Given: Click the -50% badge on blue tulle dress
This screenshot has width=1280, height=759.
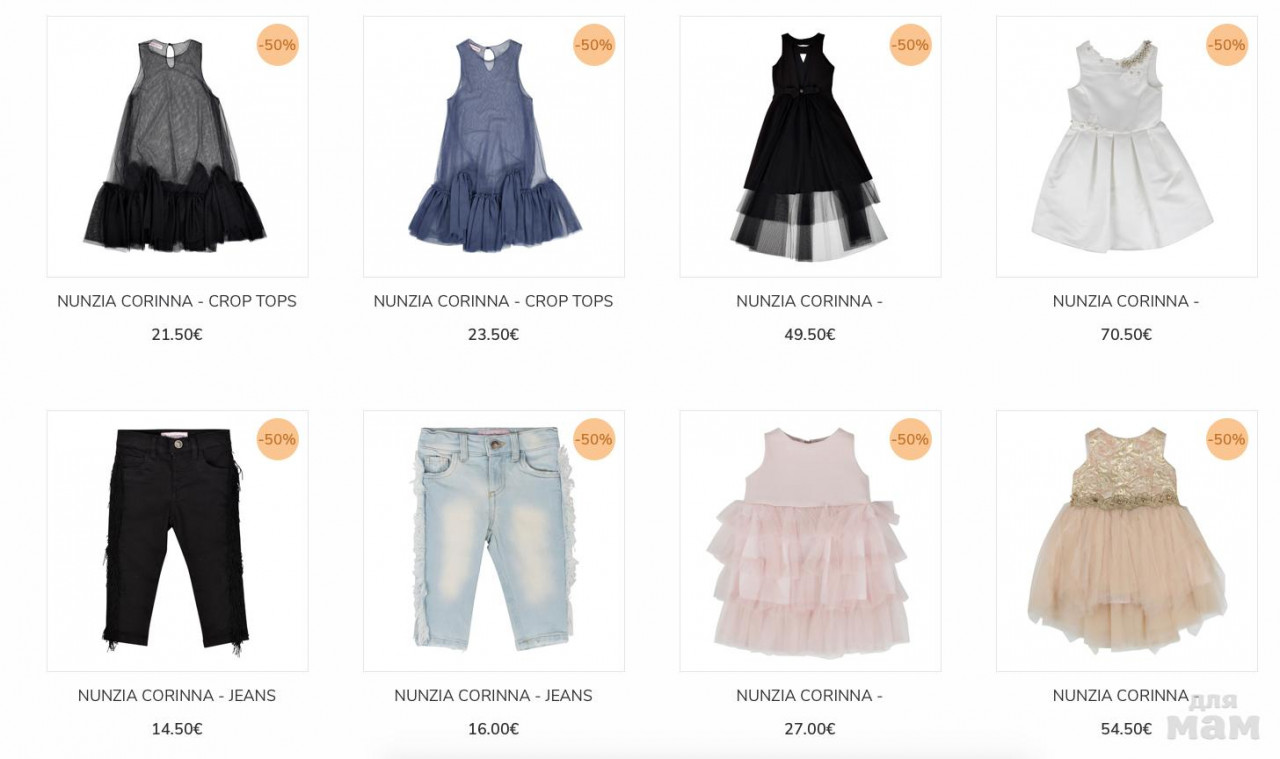Looking at the screenshot, I should click(x=594, y=45).
